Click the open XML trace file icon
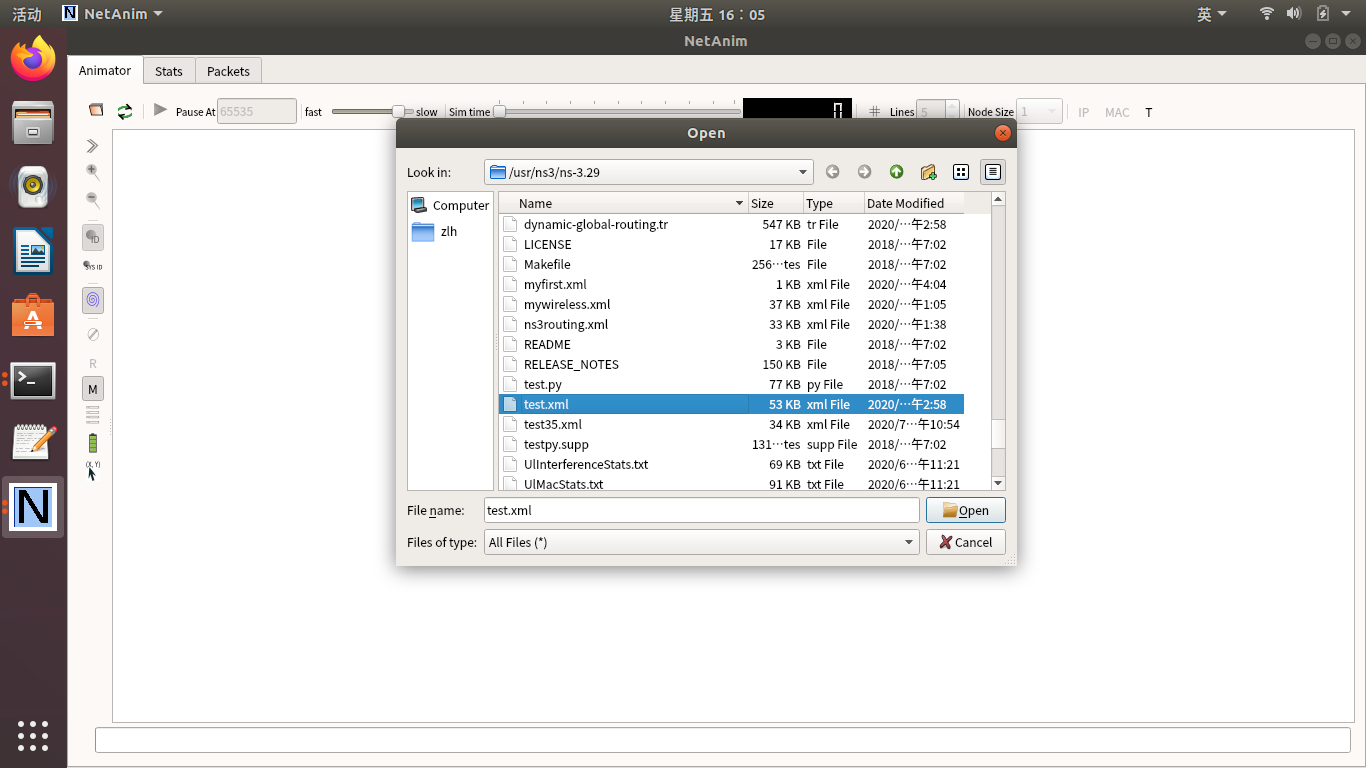Screen dimensions: 1366x768 pyautogui.click(x=96, y=110)
